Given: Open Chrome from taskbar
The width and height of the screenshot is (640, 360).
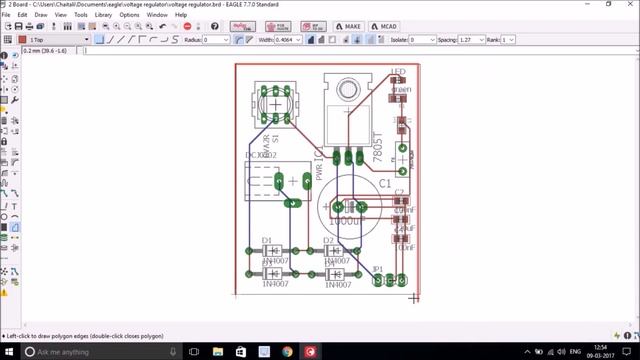Looking at the screenshot, I should [x=287, y=351].
